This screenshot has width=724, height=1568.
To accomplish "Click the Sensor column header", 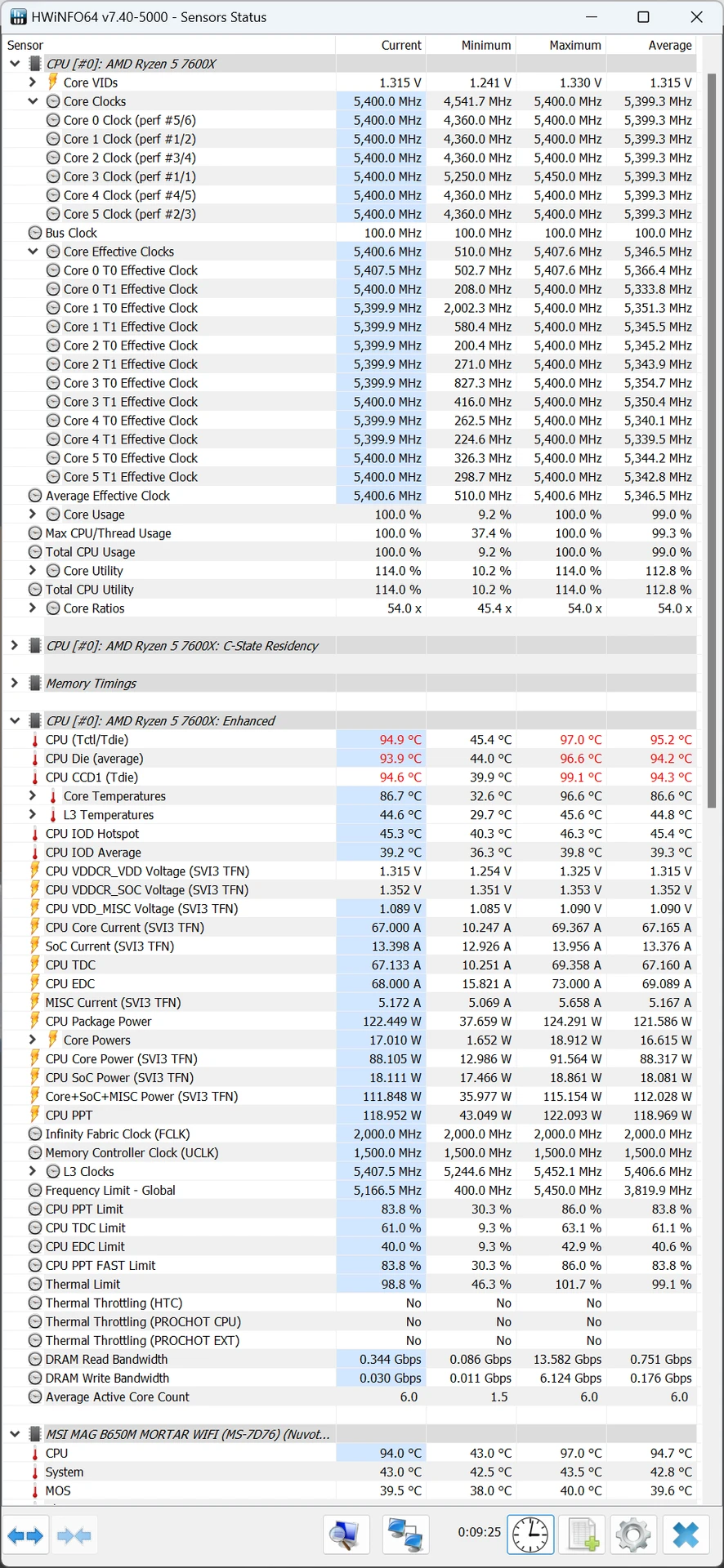I will [x=168, y=45].
